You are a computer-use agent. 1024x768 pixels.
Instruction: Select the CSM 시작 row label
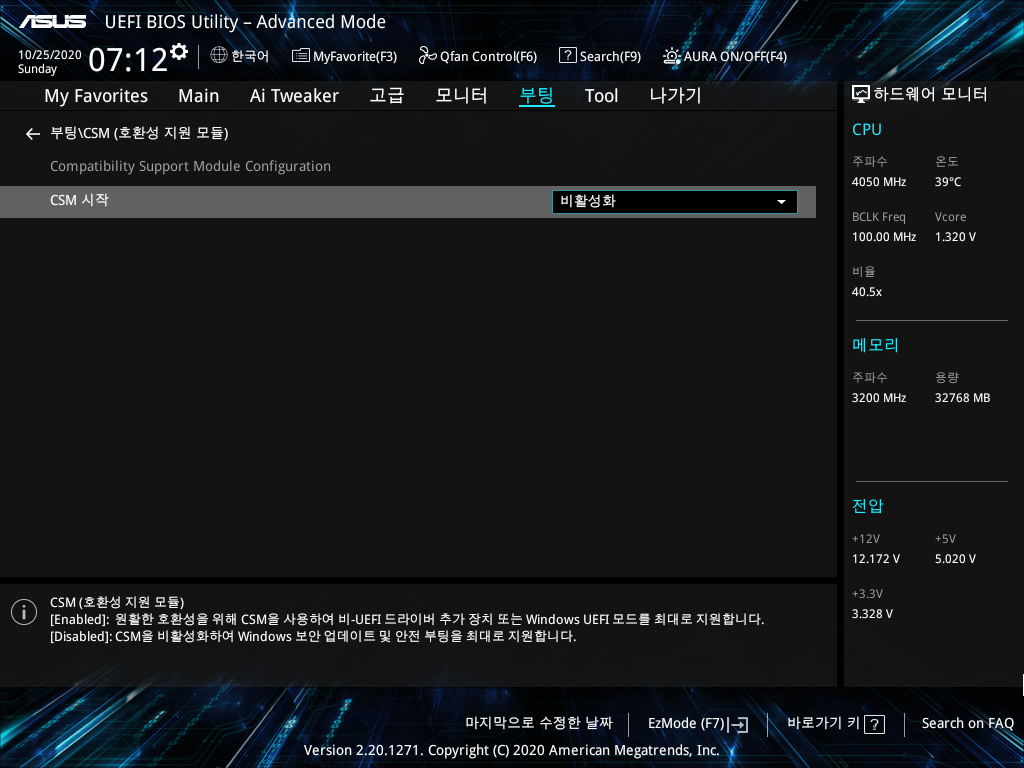tap(79, 200)
